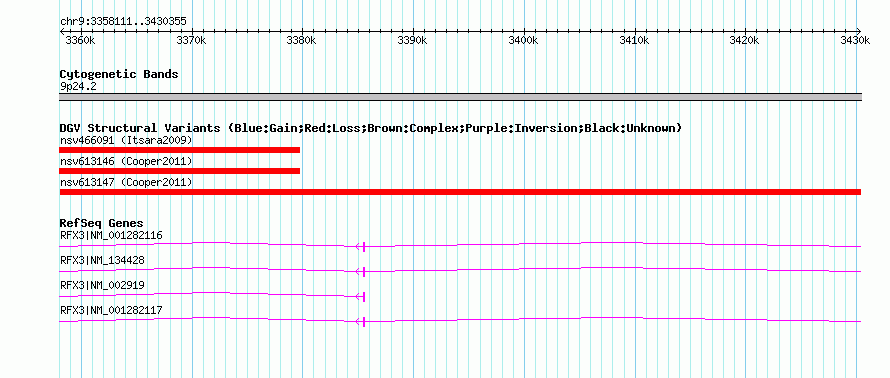Click the 3380k ruler tick label
The height and width of the screenshot is (378, 890).
302,40
